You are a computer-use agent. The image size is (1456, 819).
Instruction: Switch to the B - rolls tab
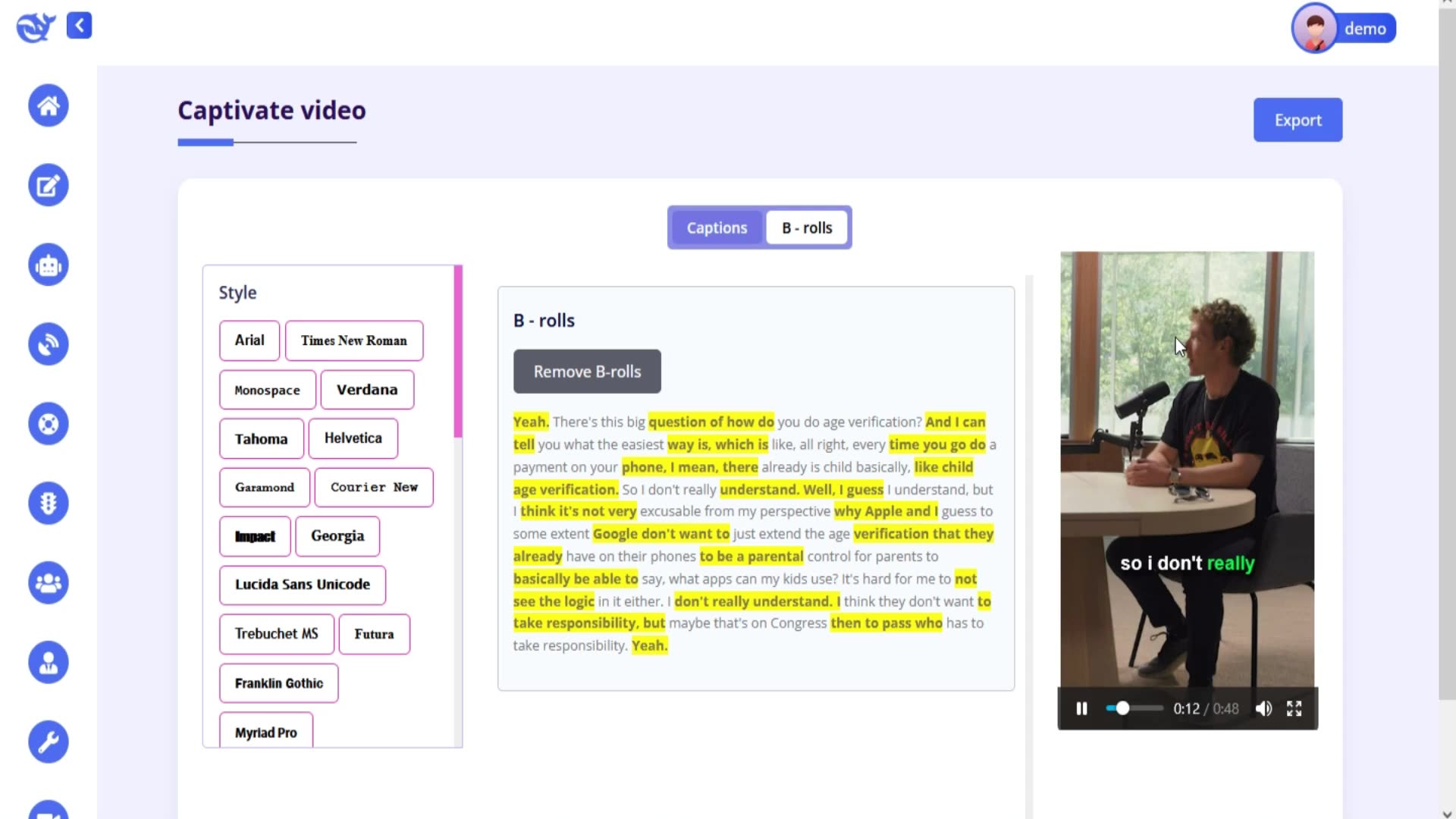pos(807,227)
